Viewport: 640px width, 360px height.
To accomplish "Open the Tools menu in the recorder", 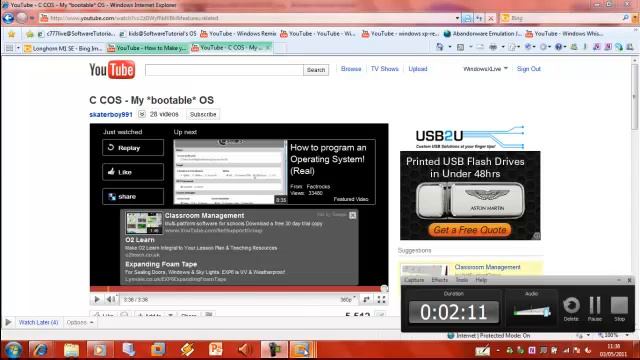I will (x=462, y=280).
